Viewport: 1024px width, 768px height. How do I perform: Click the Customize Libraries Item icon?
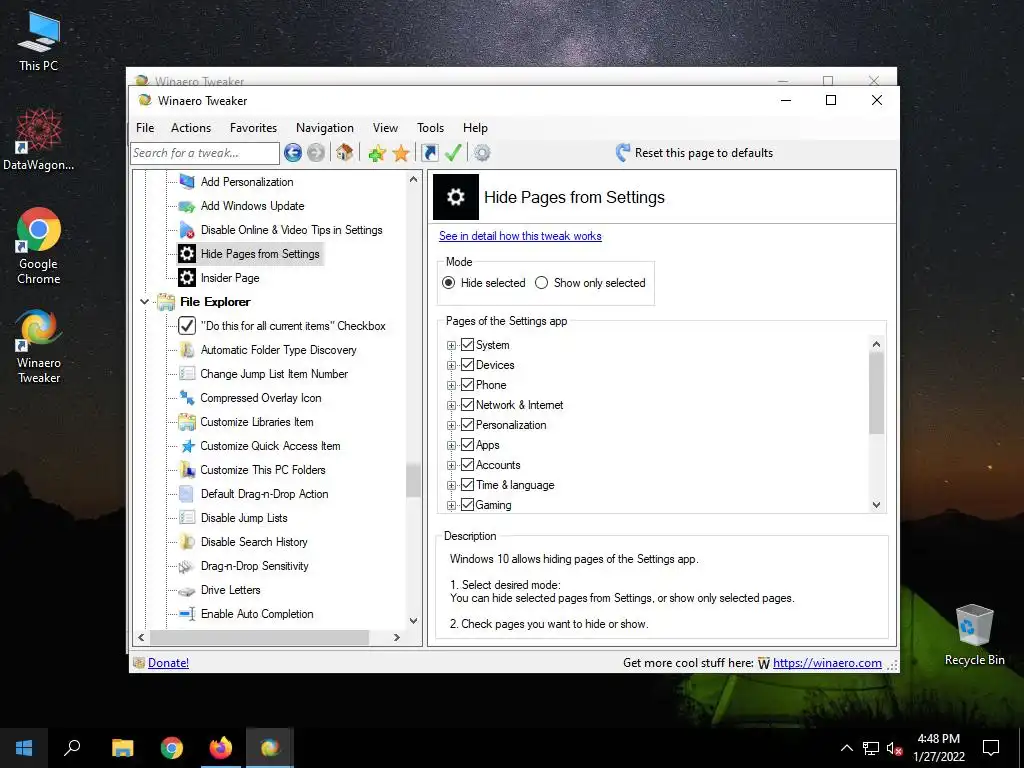coord(187,422)
